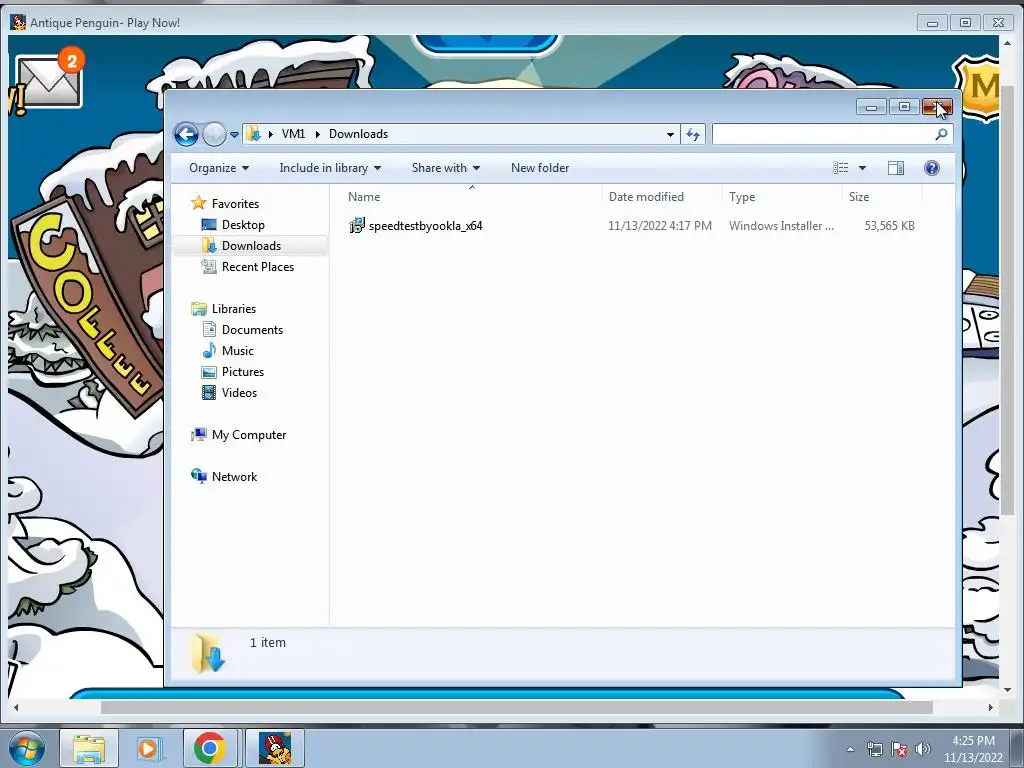Launch Windows Media Player from taskbar
This screenshot has height=768, width=1024.
click(x=149, y=748)
